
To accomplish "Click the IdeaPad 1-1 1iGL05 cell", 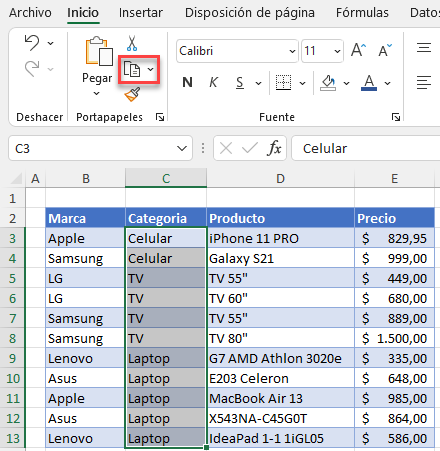I will [x=280, y=439].
